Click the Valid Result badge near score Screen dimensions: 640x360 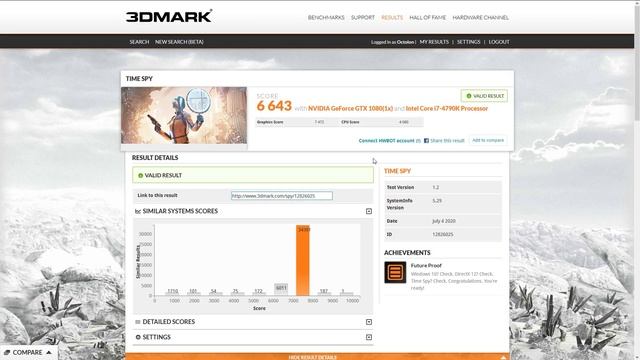(x=484, y=96)
